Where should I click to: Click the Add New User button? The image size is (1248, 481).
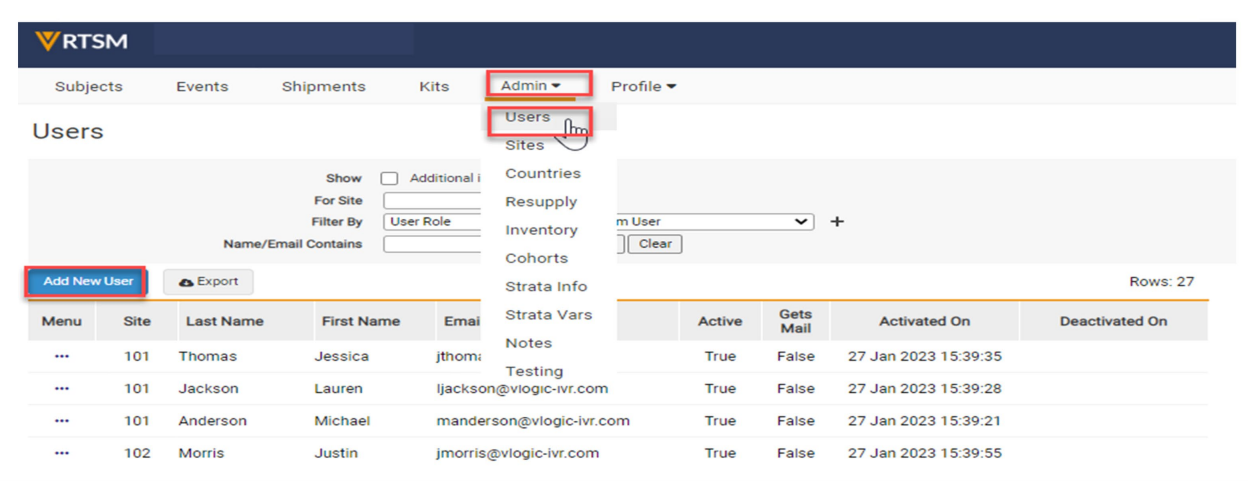(x=88, y=282)
